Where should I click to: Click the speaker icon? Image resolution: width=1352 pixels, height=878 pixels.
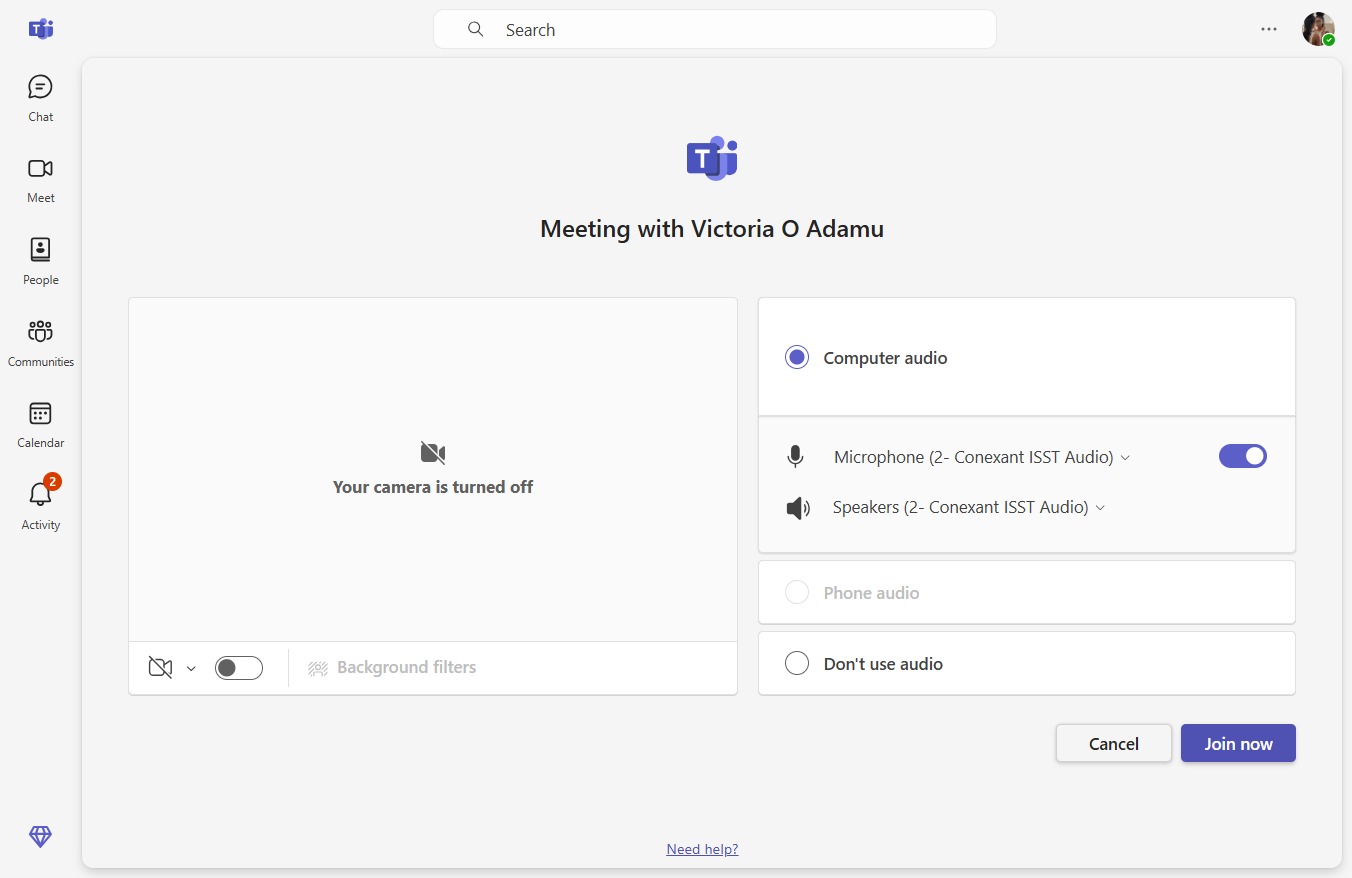pos(797,508)
